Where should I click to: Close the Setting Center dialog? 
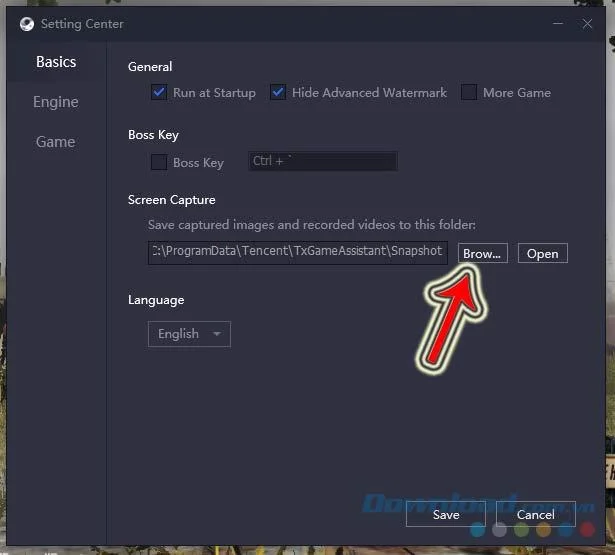pos(587,24)
